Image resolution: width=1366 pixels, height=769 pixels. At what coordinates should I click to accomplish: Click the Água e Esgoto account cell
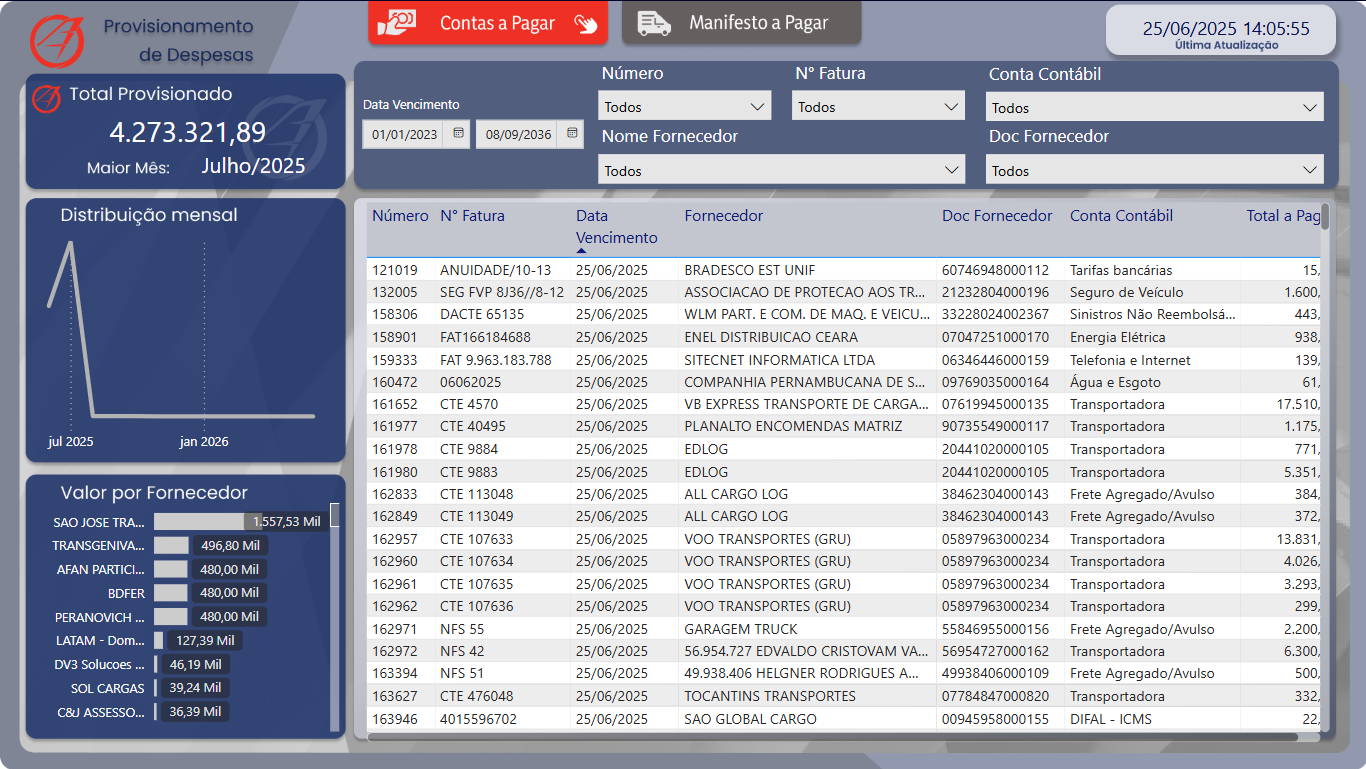[x=1115, y=382]
